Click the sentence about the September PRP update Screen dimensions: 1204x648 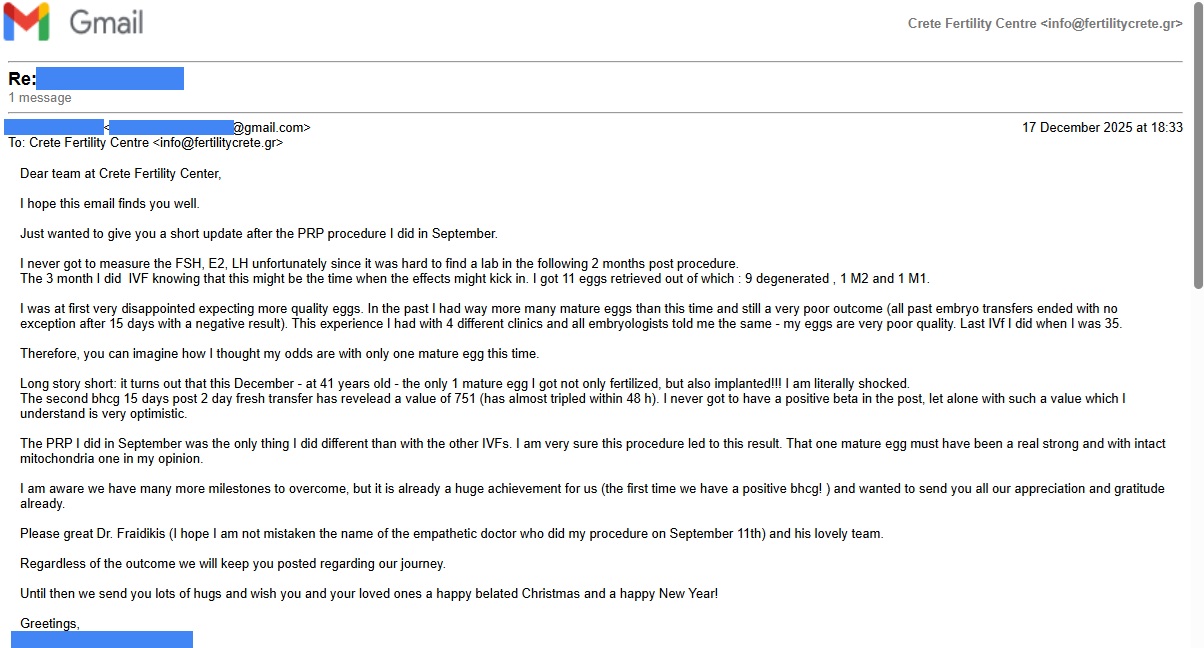click(x=258, y=234)
